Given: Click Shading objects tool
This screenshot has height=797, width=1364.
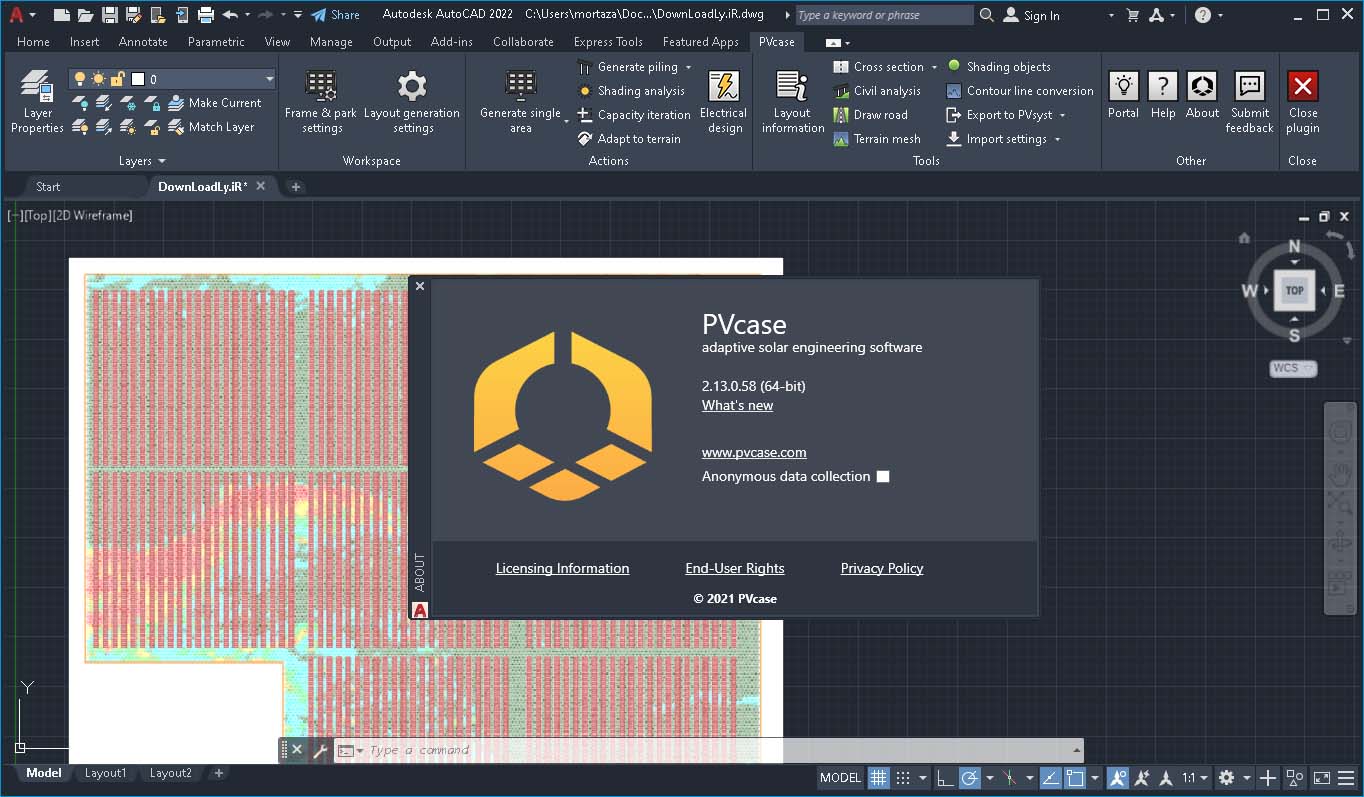Looking at the screenshot, I should (x=999, y=67).
